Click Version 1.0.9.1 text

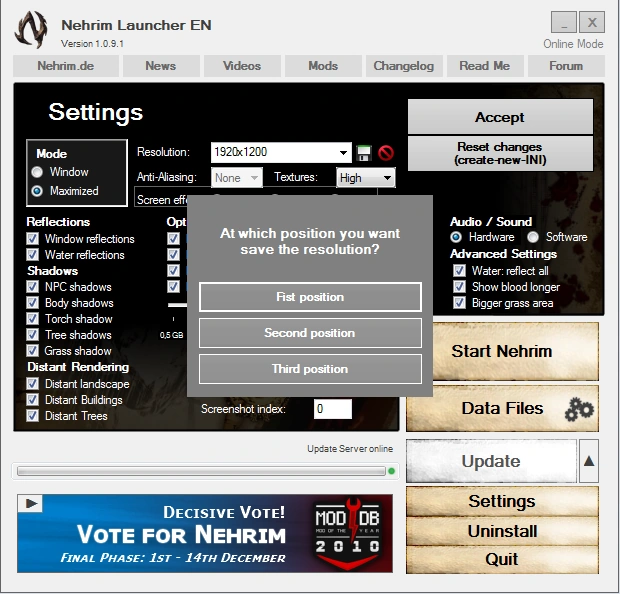click(92, 44)
